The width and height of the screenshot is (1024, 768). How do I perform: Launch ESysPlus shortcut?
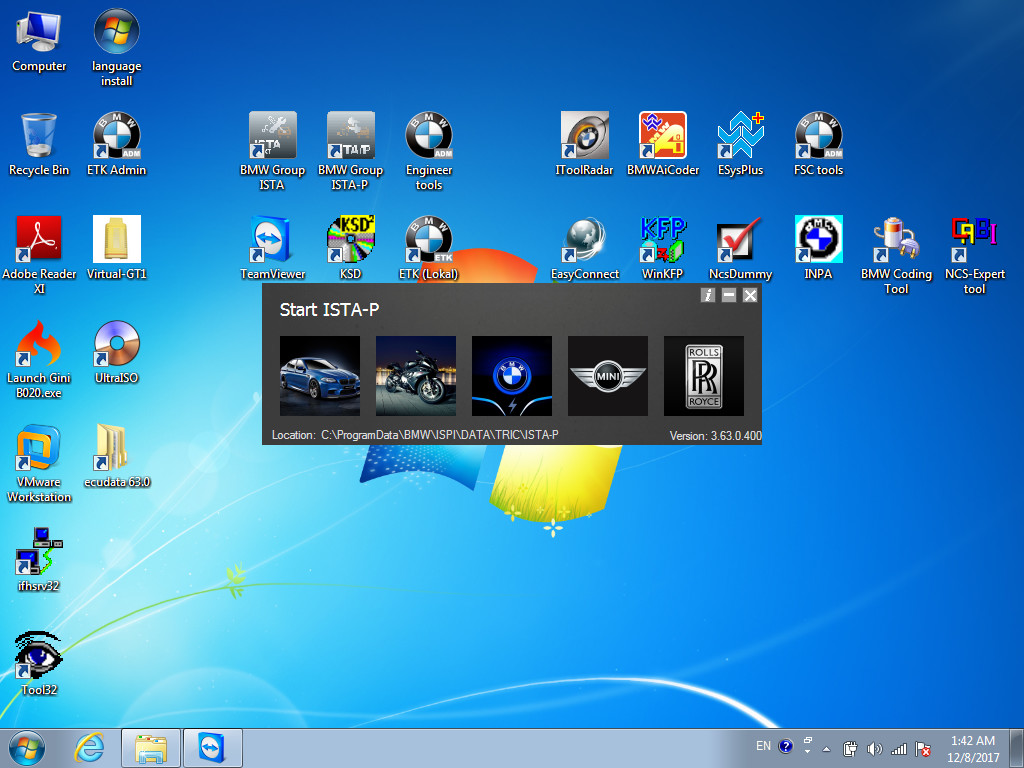[741, 144]
